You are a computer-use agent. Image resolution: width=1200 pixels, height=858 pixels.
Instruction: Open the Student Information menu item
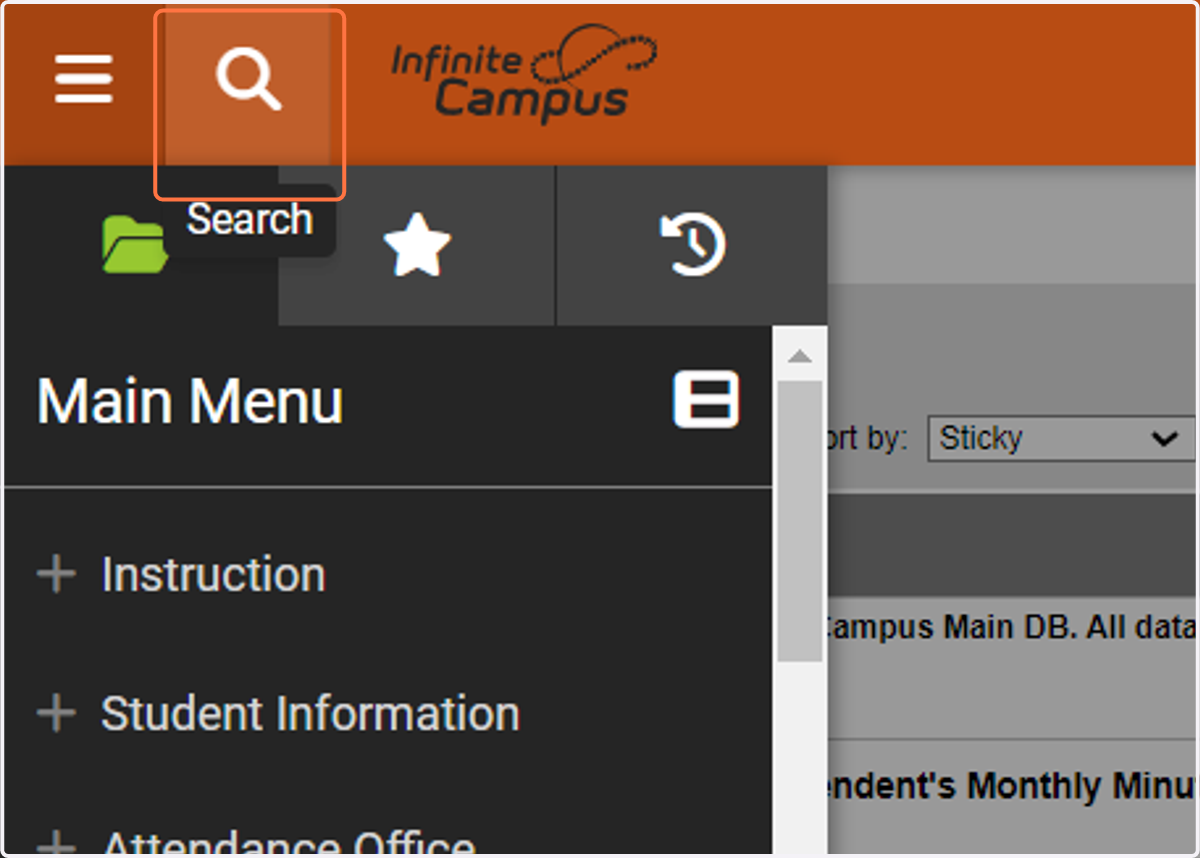pyautogui.click(x=310, y=713)
